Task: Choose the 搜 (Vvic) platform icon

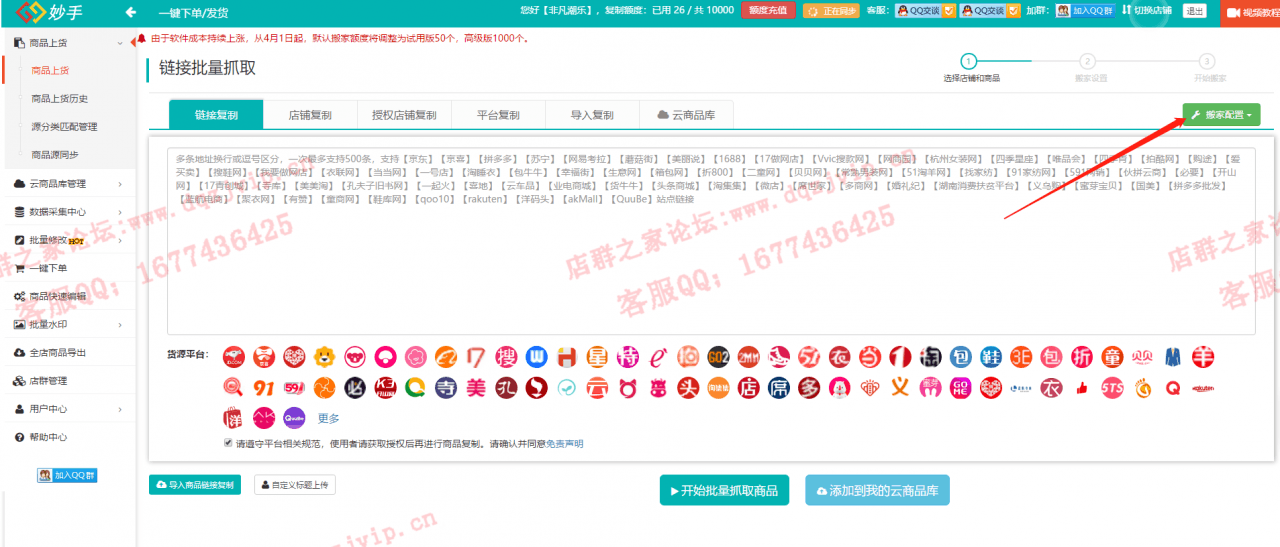Action: (507, 356)
